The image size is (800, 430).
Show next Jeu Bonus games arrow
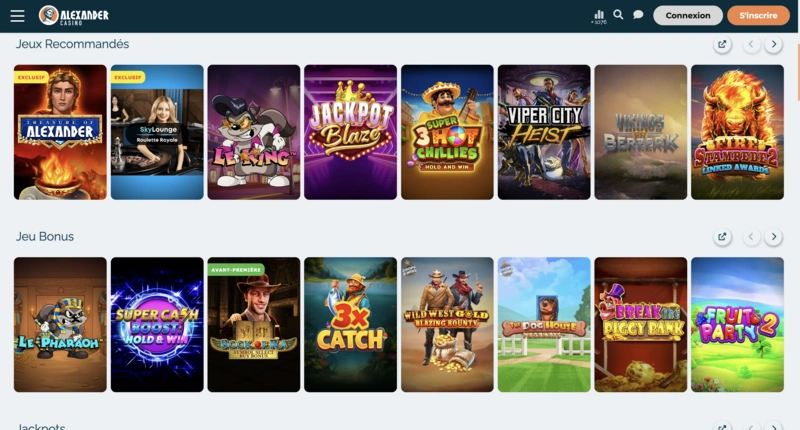[774, 237]
